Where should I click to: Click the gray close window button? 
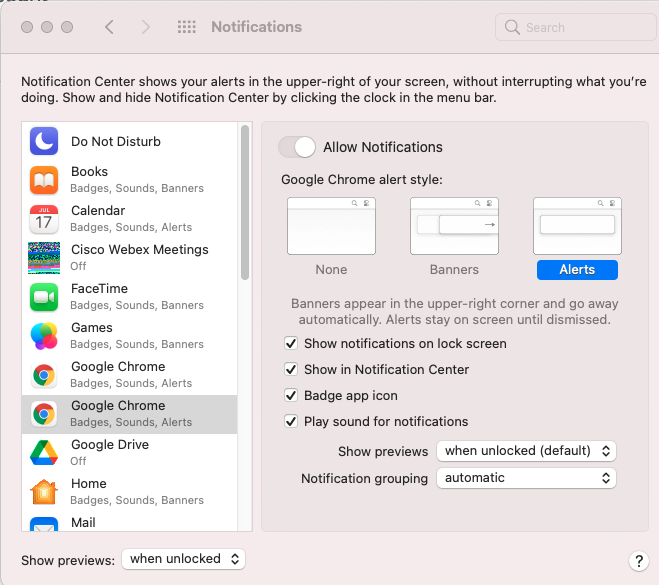(27, 27)
